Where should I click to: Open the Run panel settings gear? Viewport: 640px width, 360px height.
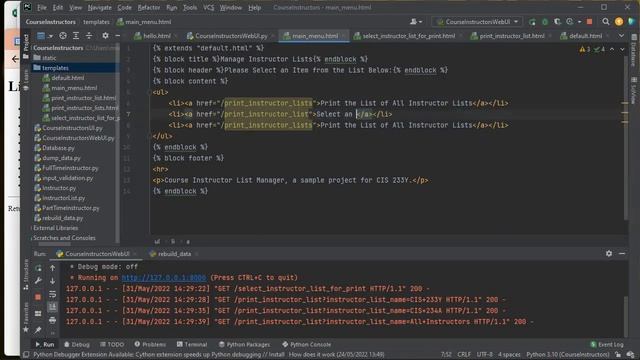pos(609,253)
